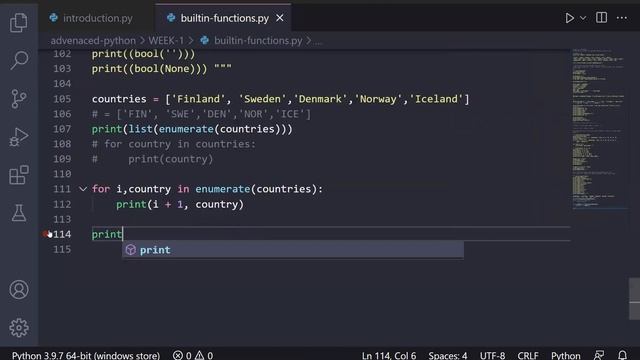Click the vertical editor scrollbar thumb

coord(634,299)
